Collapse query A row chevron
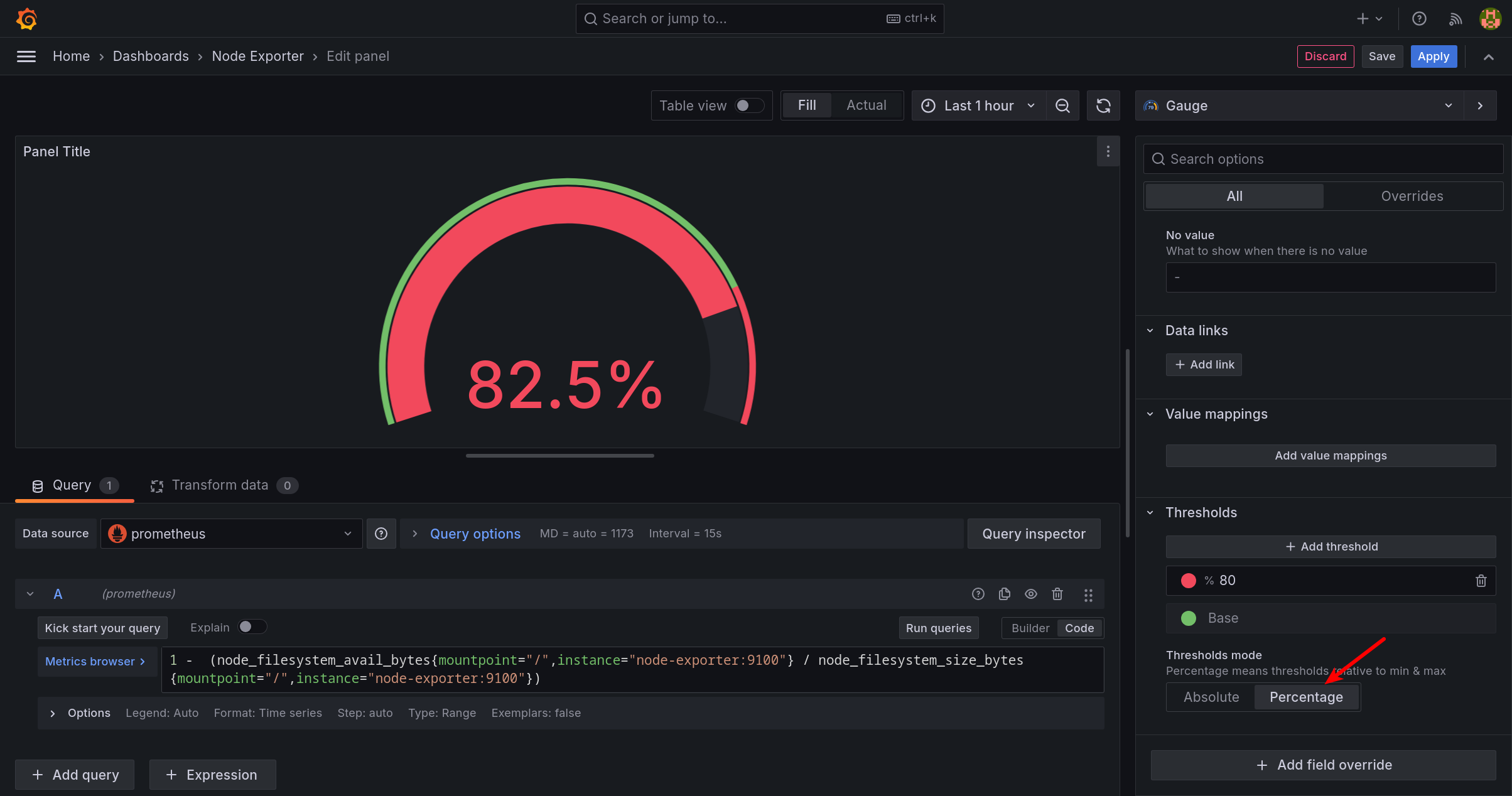Viewport: 1512px width, 796px height. (30, 594)
